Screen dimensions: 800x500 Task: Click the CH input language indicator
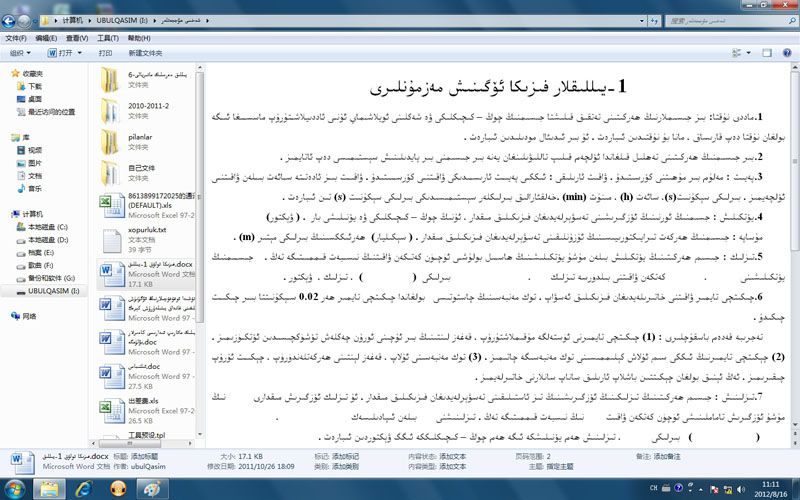pos(654,488)
